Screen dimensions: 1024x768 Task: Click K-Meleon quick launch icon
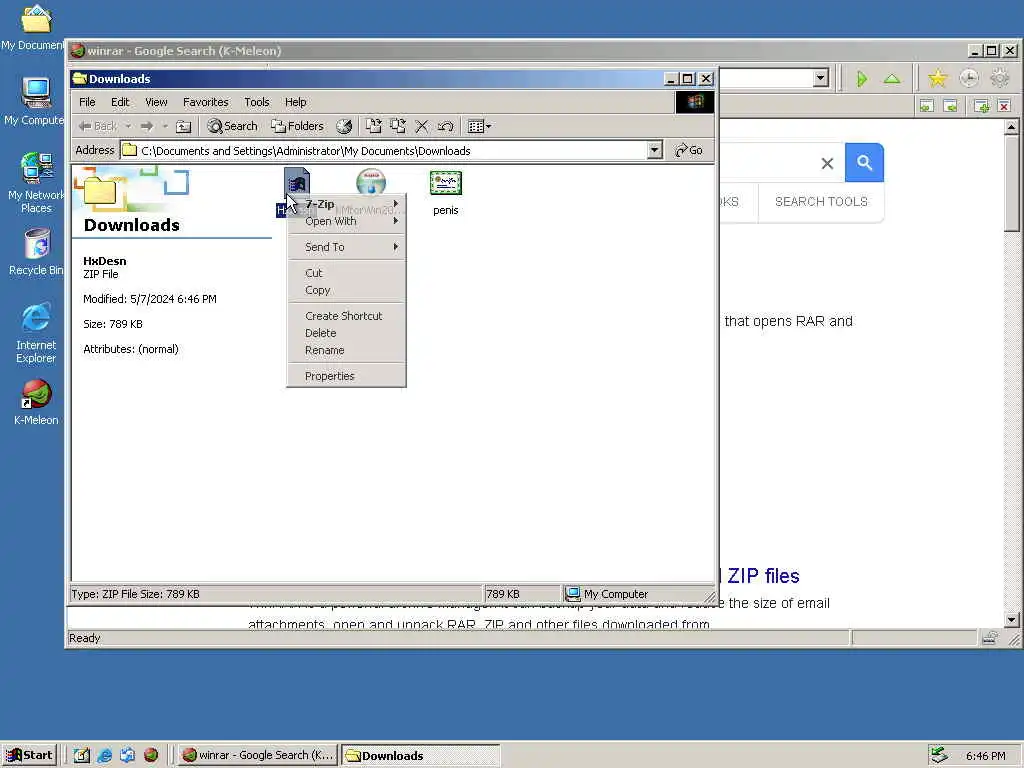[x=151, y=756]
